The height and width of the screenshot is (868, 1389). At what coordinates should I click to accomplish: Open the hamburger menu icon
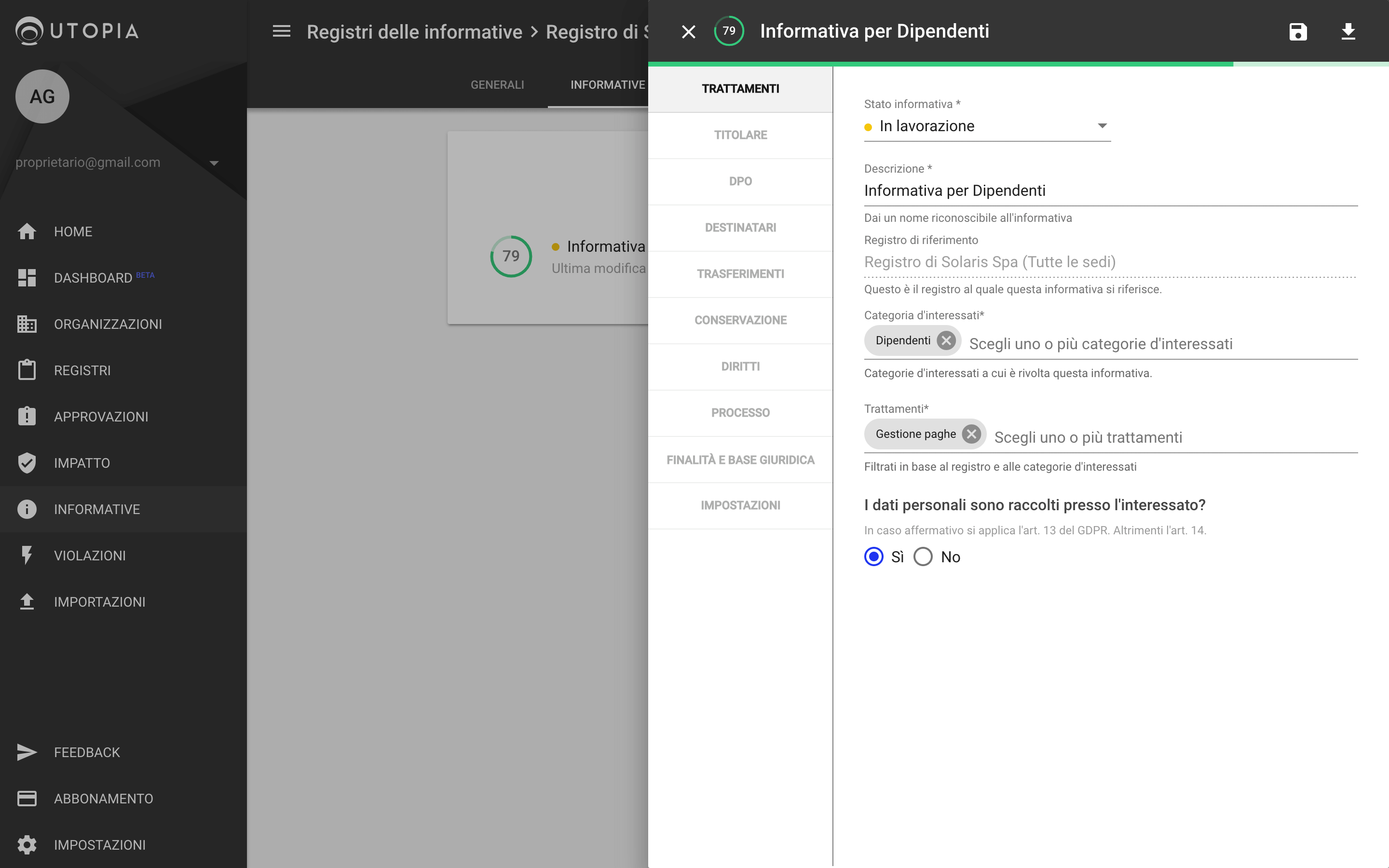pyautogui.click(x=281, y=31)
